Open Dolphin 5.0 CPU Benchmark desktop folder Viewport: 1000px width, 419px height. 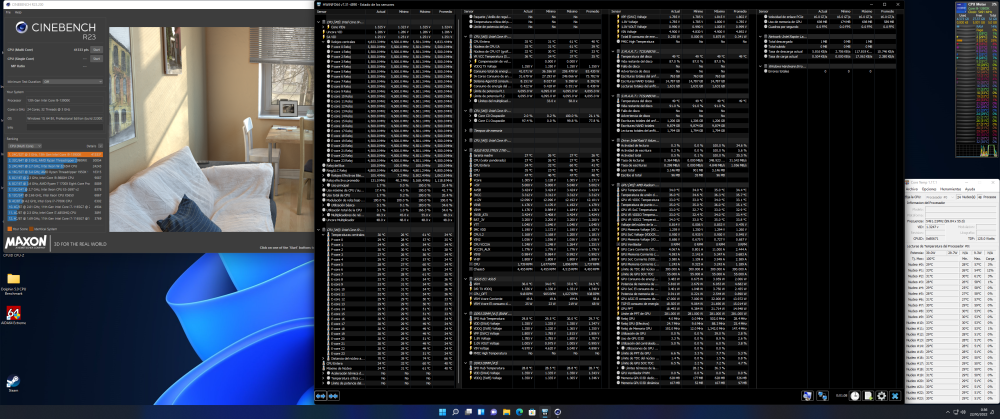(13, 279)
